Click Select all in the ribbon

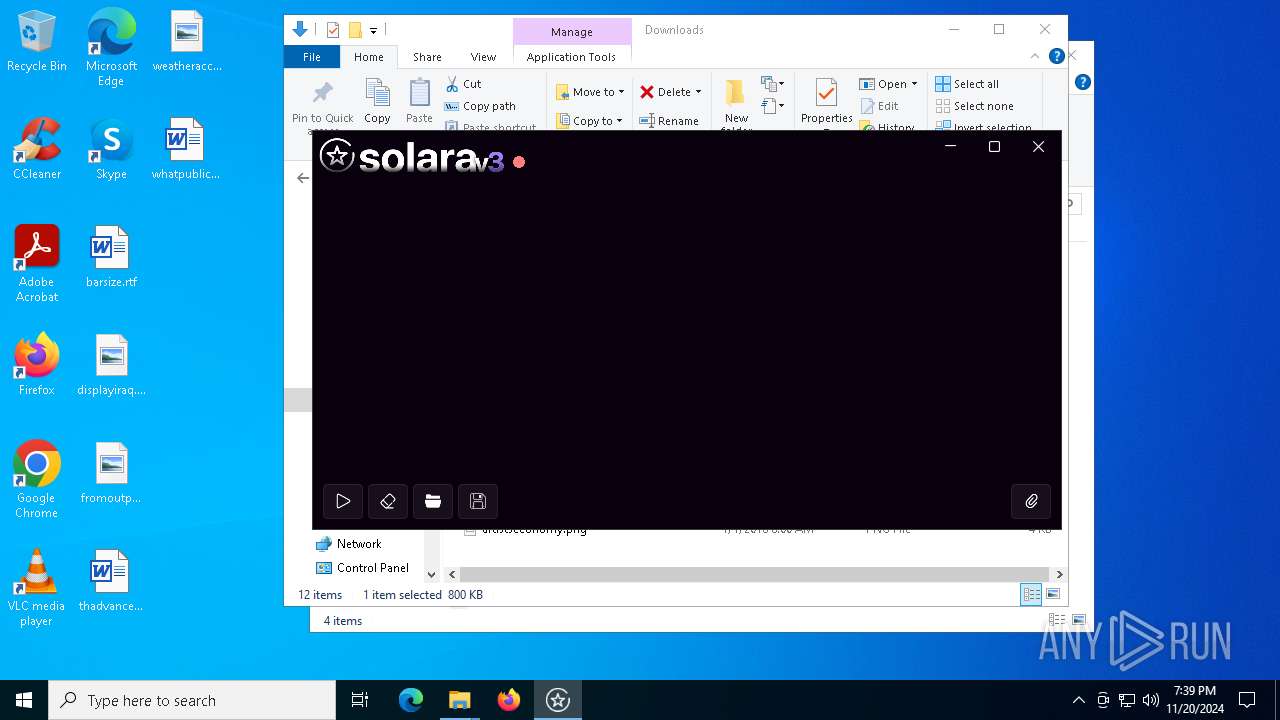point(967,84)
